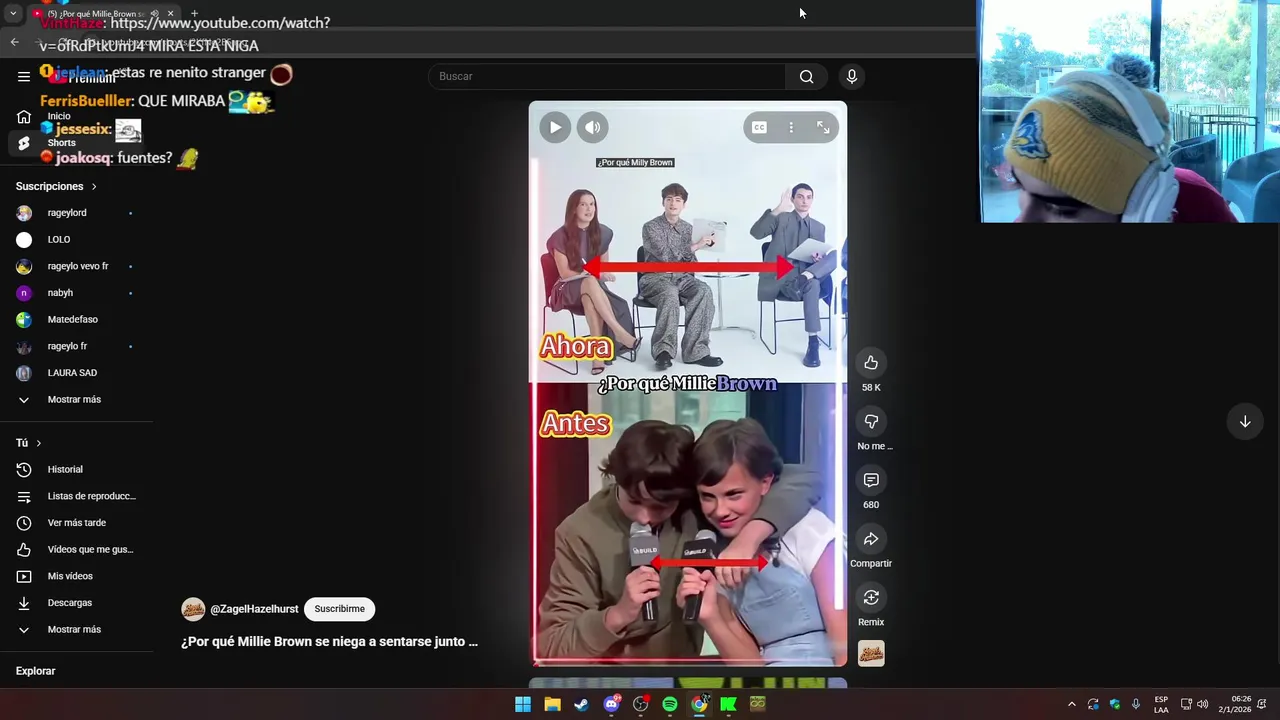This screenshot has width=1280, height=720.
Task: Click the video title about Millie Brown
Action: (329, 642)
